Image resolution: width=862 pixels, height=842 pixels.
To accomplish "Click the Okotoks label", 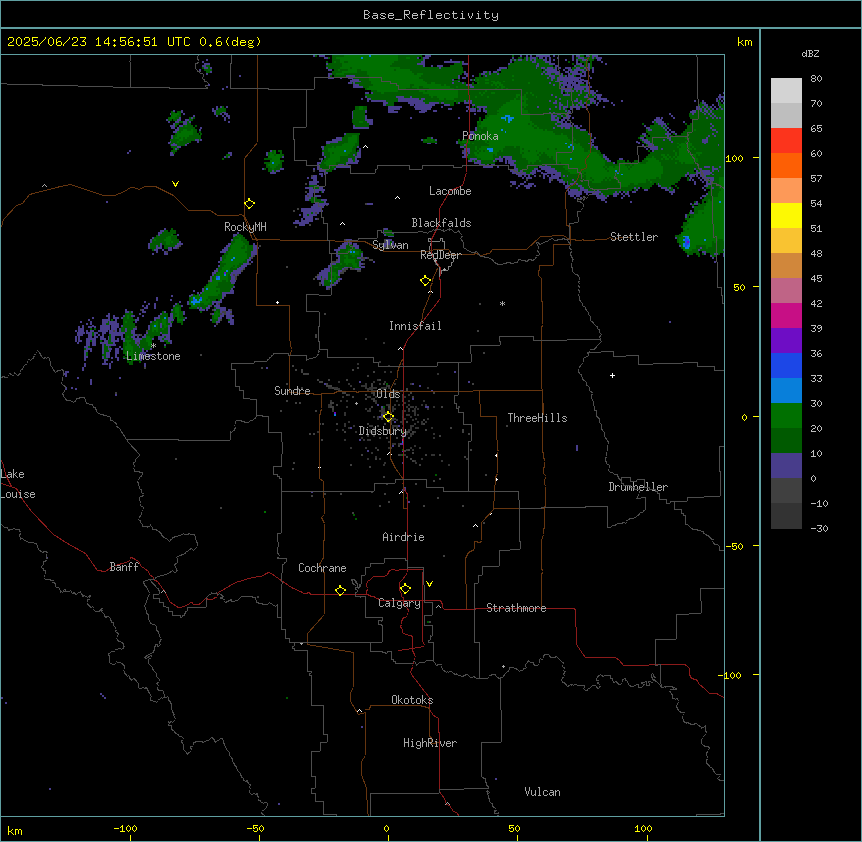I will (x=412, y=700).
